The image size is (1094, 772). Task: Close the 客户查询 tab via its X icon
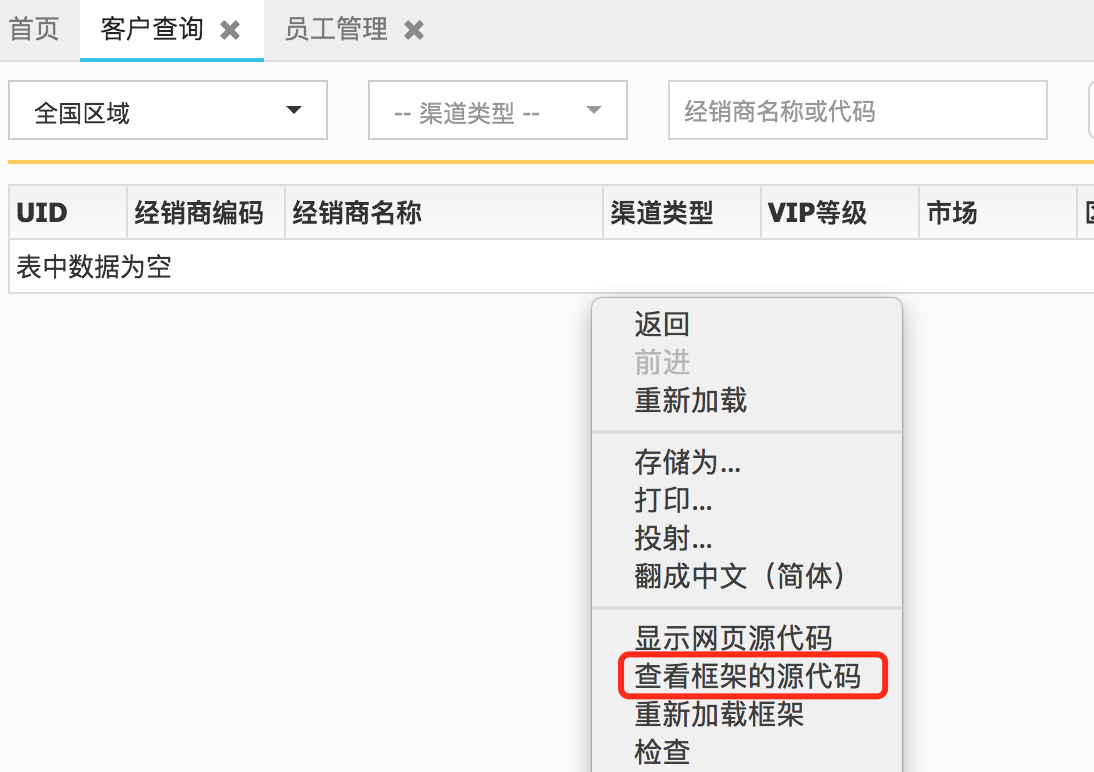coord(230,30)
